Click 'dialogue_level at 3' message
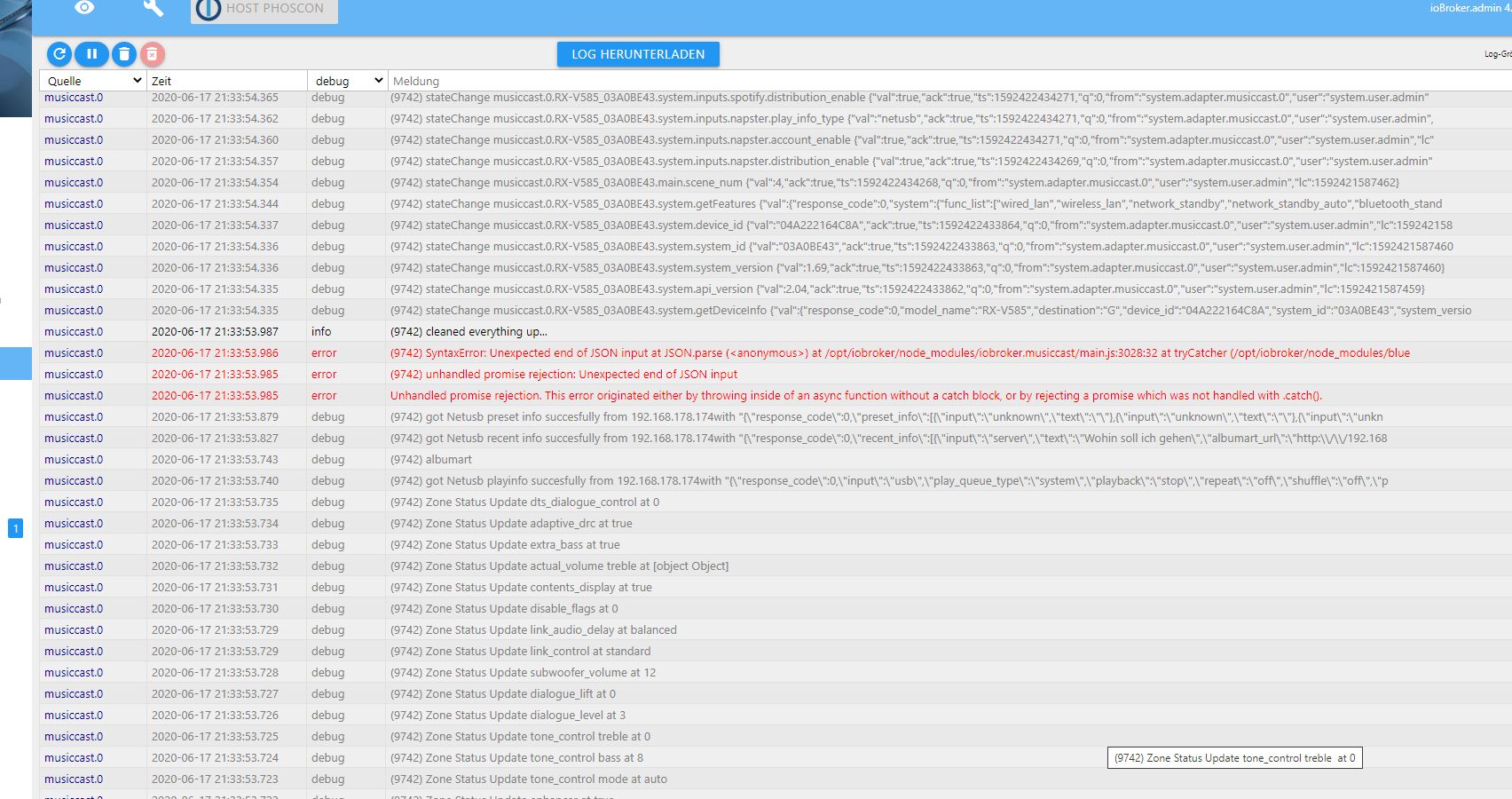The height and width of the screenshot is (799, 1512). [x=508, y=716]
